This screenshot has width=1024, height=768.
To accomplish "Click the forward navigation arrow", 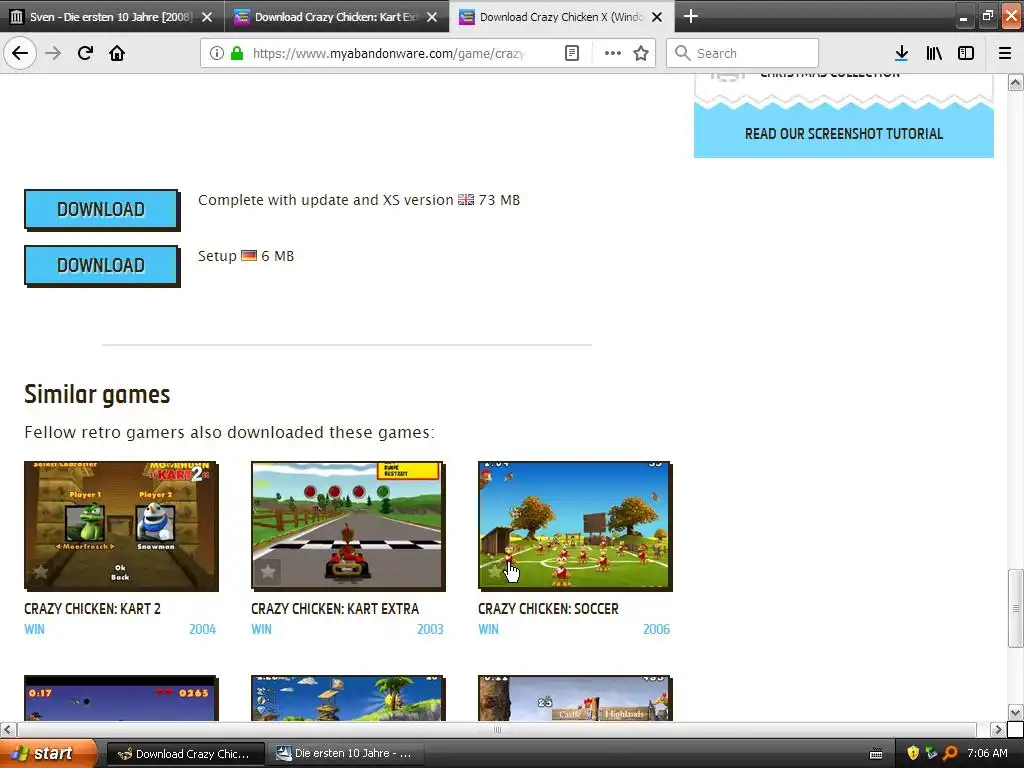I will tap(53, 53).
